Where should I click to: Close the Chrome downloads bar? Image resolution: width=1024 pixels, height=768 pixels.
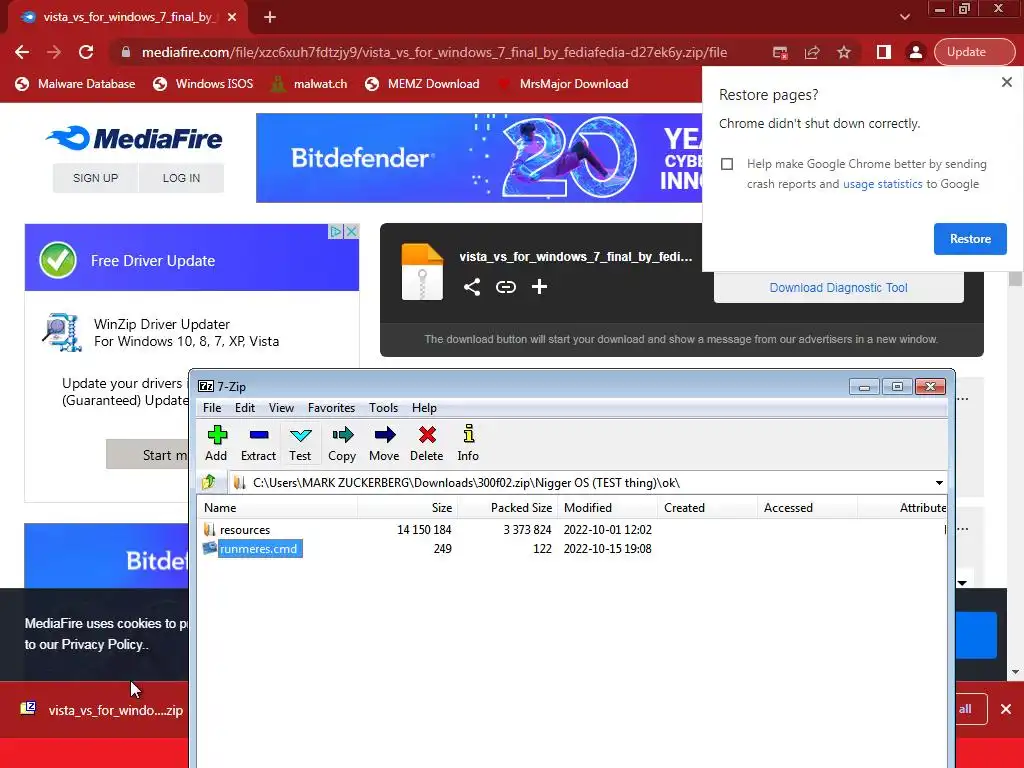(1006, 709)
